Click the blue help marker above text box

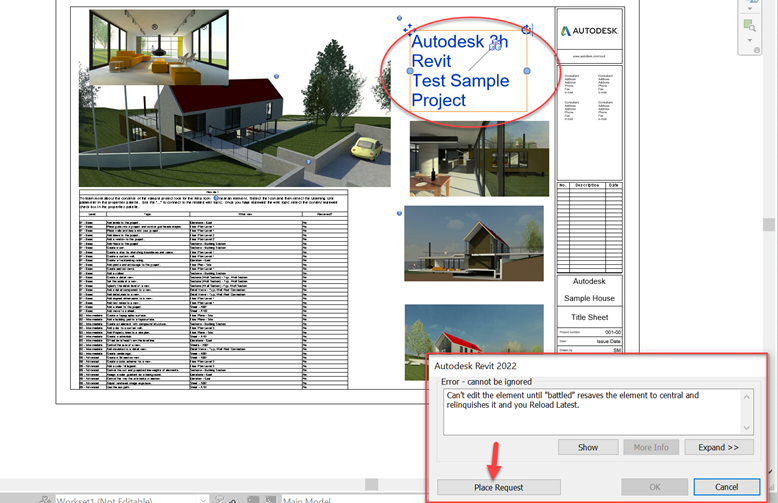pyautogui.click(x=399, y=18)
